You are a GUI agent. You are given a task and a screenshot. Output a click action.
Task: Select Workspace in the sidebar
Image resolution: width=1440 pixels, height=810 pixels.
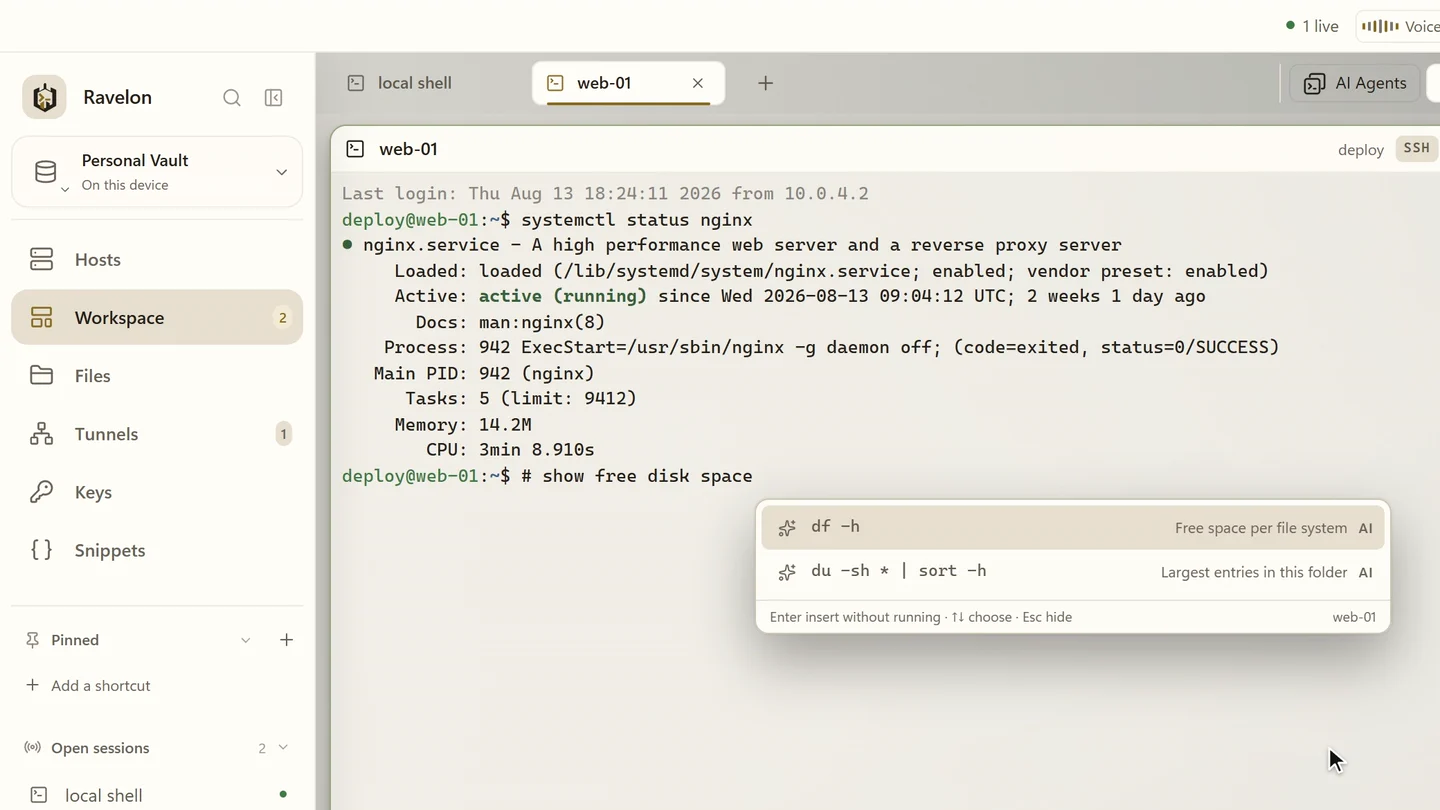157,317
